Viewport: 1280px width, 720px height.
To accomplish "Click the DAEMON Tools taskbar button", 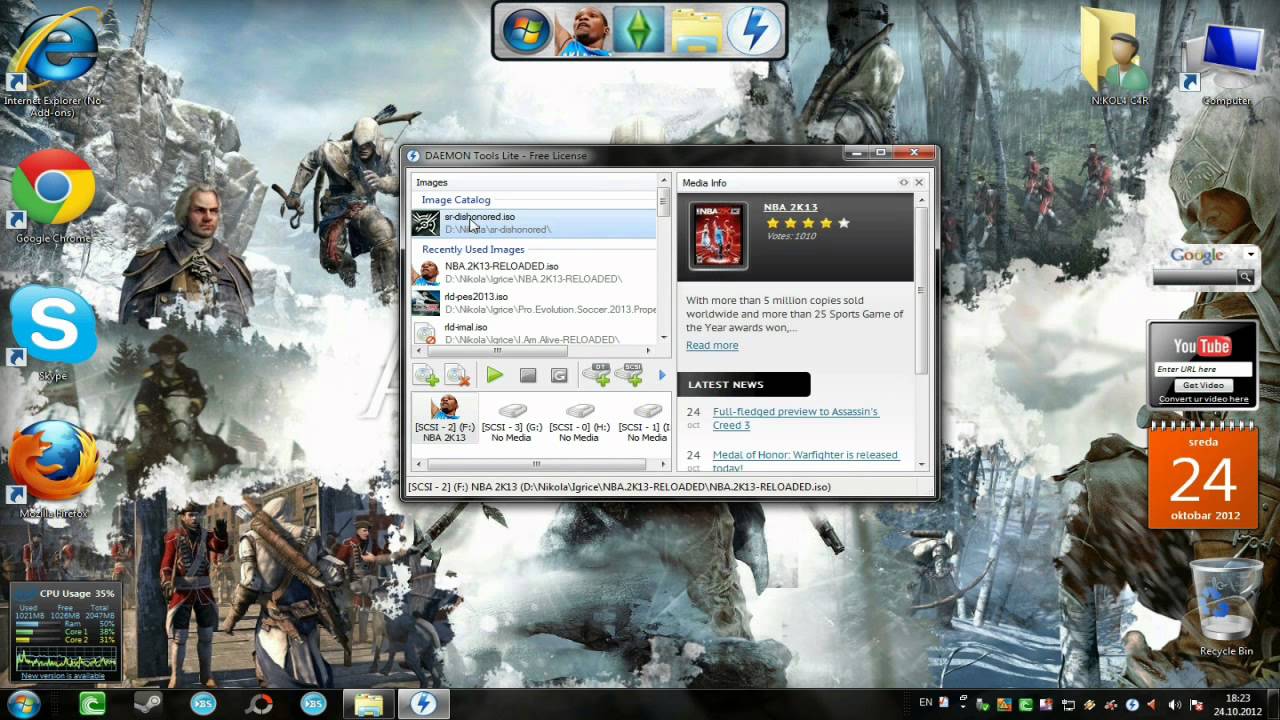I will coord(424,704).
